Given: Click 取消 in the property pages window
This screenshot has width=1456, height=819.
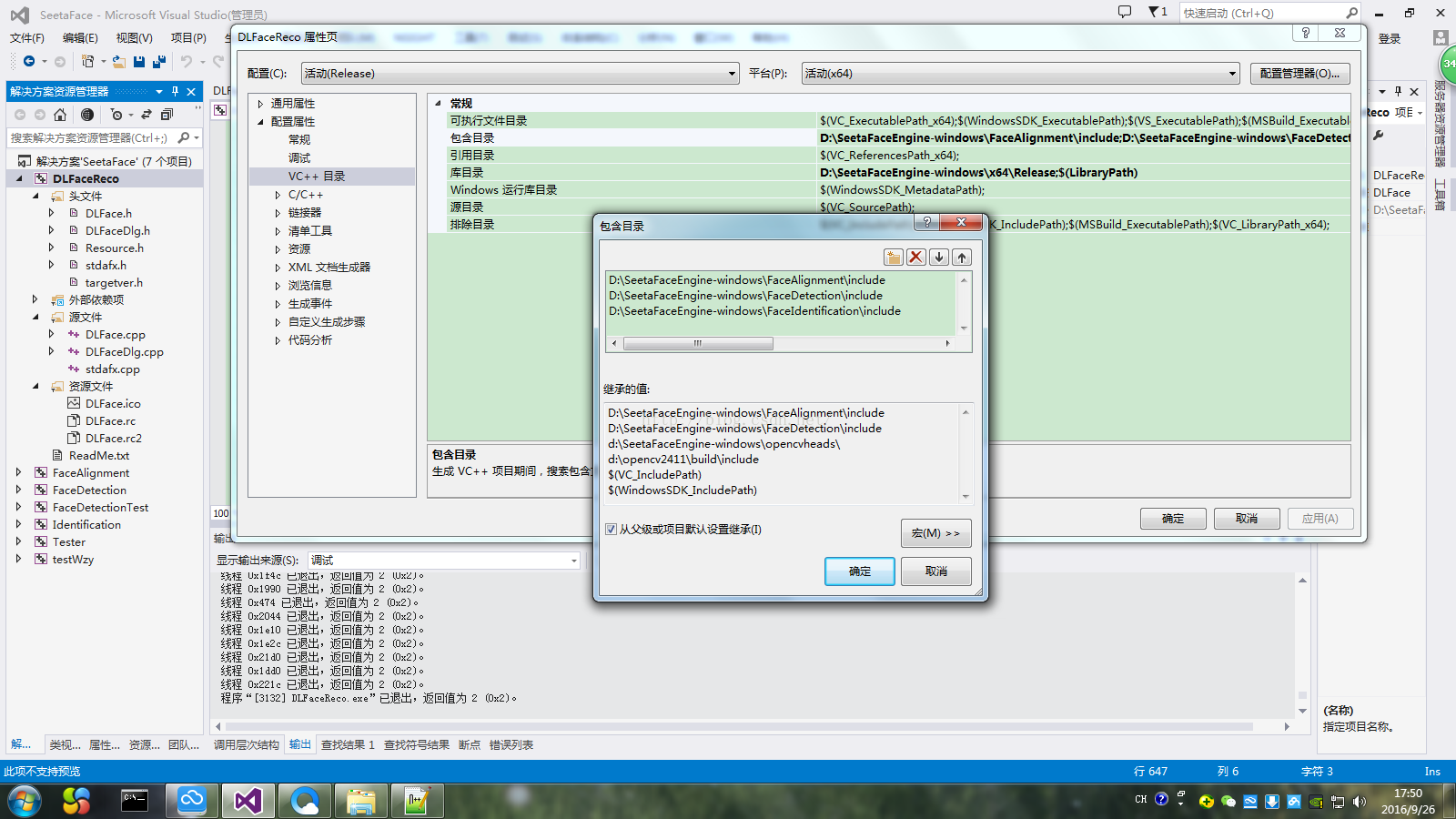Looking at the screenshot, I should (1247, 519).
